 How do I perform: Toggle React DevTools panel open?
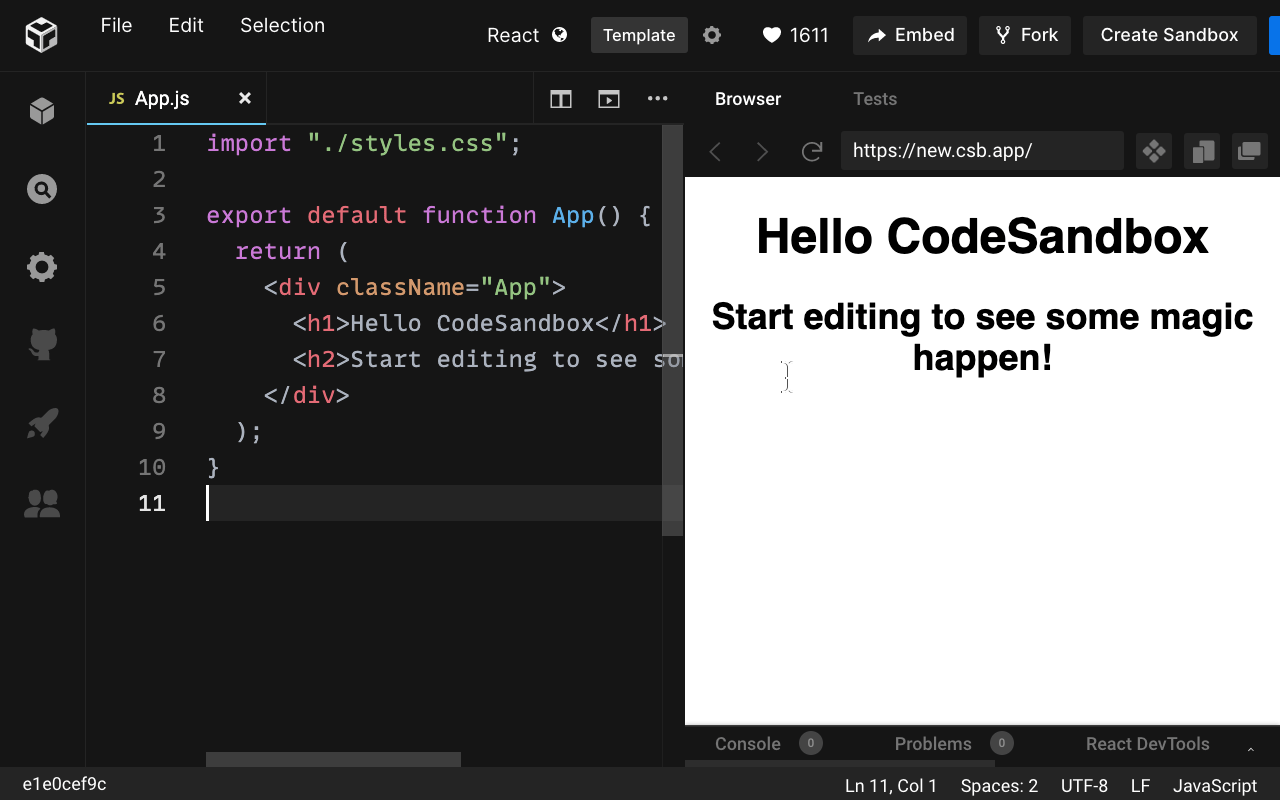pyautogui.click(x=1147, y=744)
